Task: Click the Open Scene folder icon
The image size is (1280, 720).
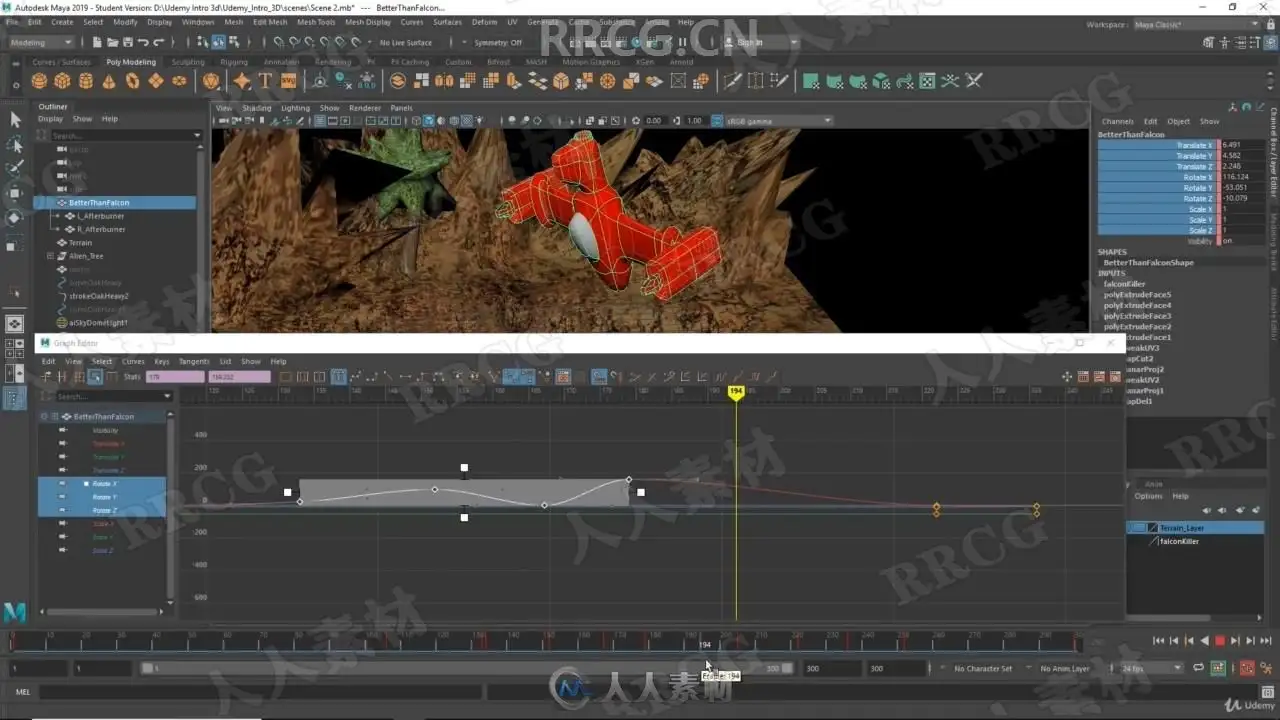Action: pos(111,42)
